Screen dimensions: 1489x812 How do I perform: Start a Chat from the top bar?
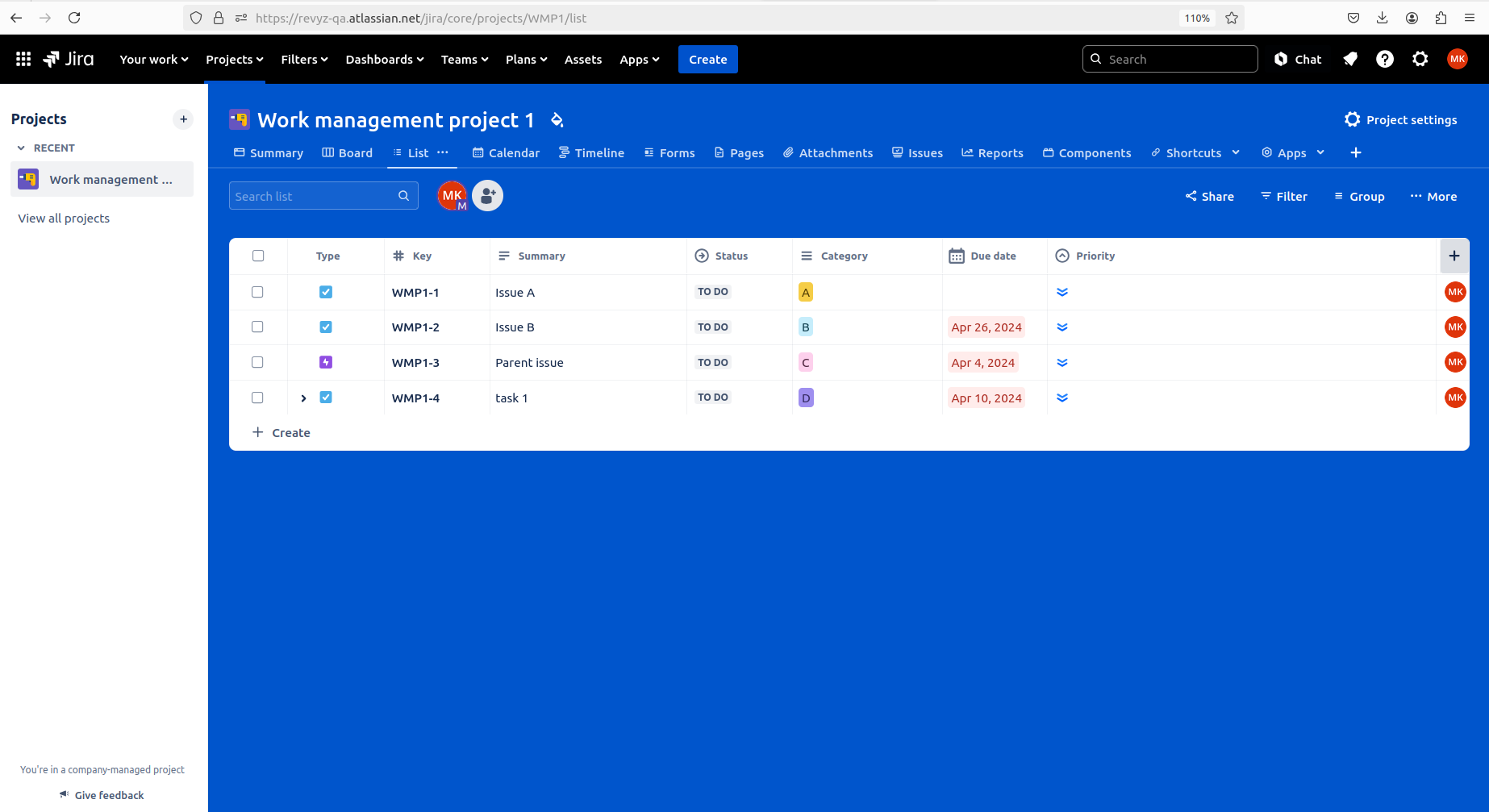(1297, 58)
